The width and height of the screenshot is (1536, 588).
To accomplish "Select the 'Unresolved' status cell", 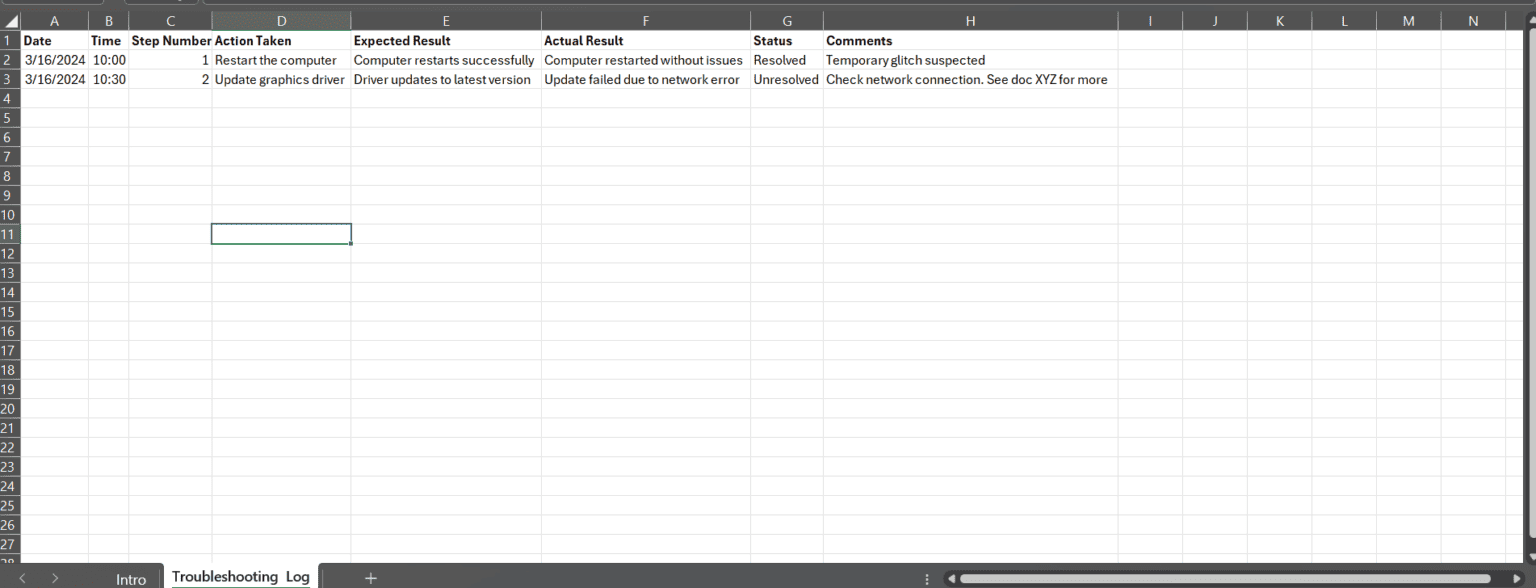I will point(786,79).
